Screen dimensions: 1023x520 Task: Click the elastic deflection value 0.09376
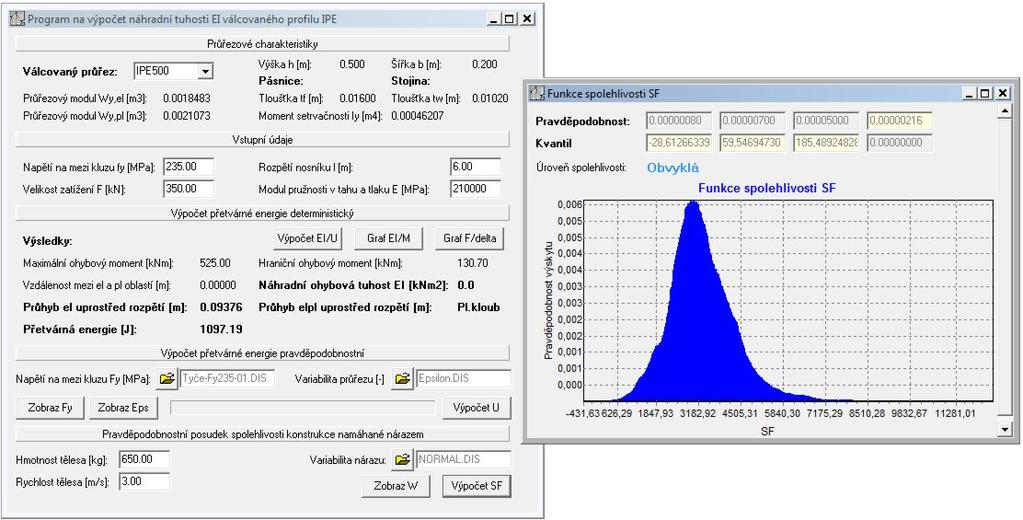pos(221,307)
